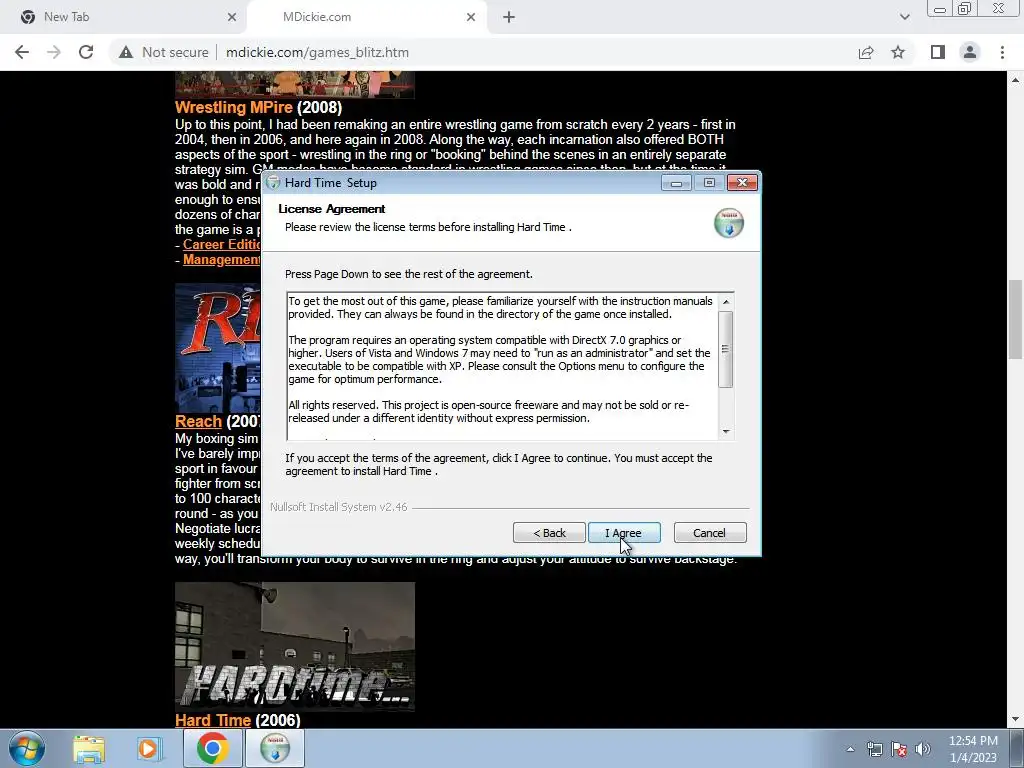Open the Chrome profile menu
The image size is (1024, 768).
970,52
